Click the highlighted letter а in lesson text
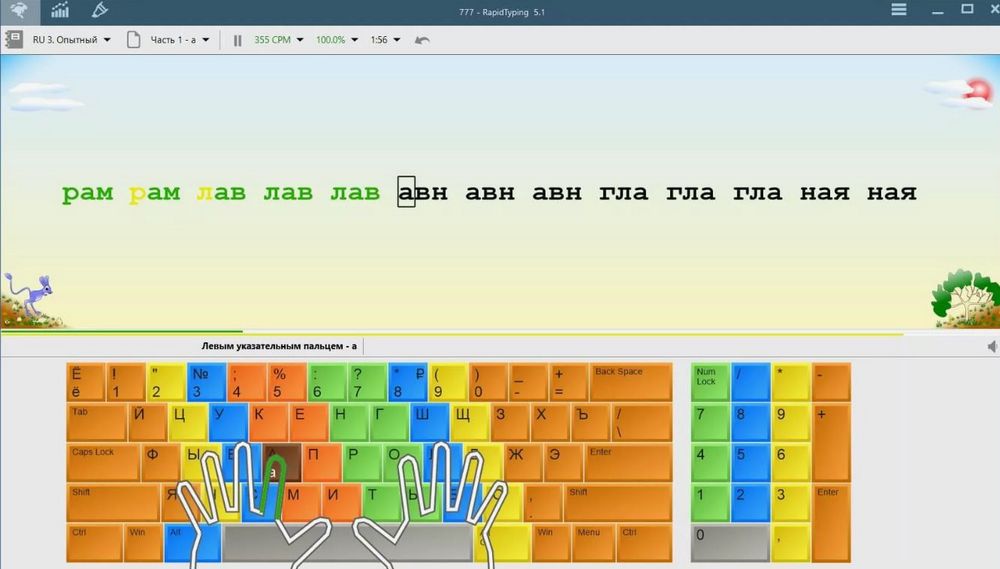The width and height of the screenshot is (1000, 569). coord(406,192)
